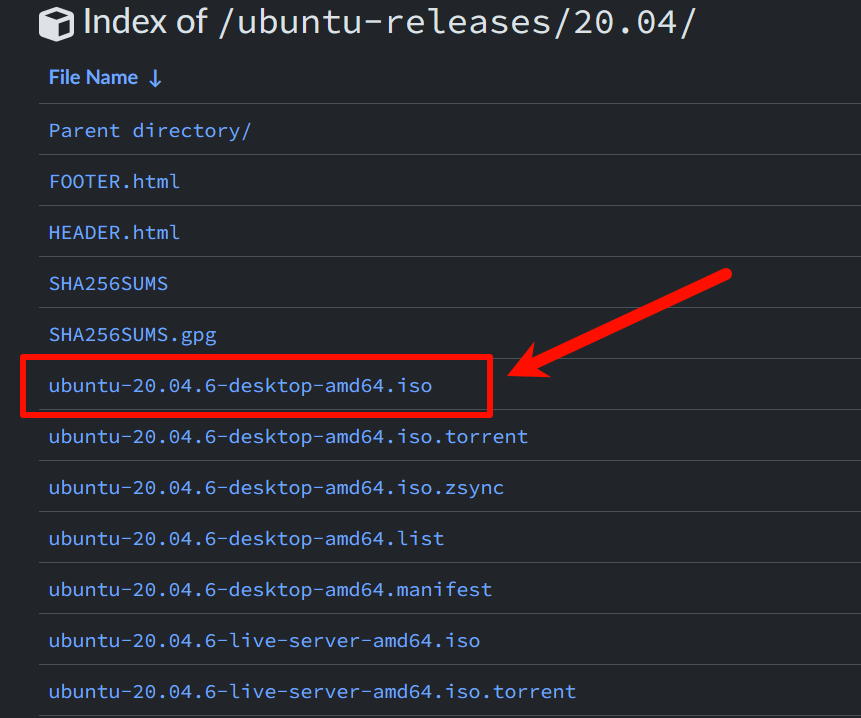Open ubuntu-20.04.6-desktop-amd64.list
The width and height of the screenshot is (861, 718).
click(247, 539)
